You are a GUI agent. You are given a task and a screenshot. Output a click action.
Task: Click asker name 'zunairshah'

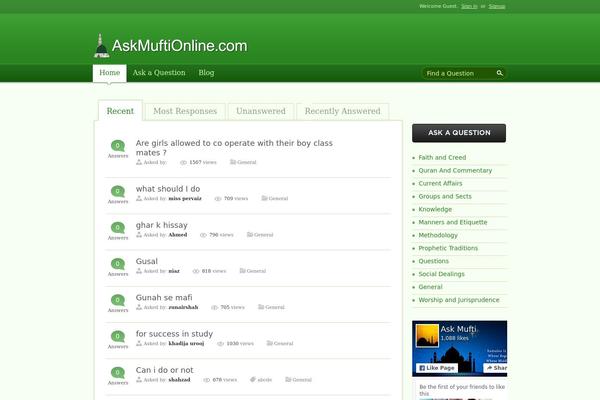183,307
